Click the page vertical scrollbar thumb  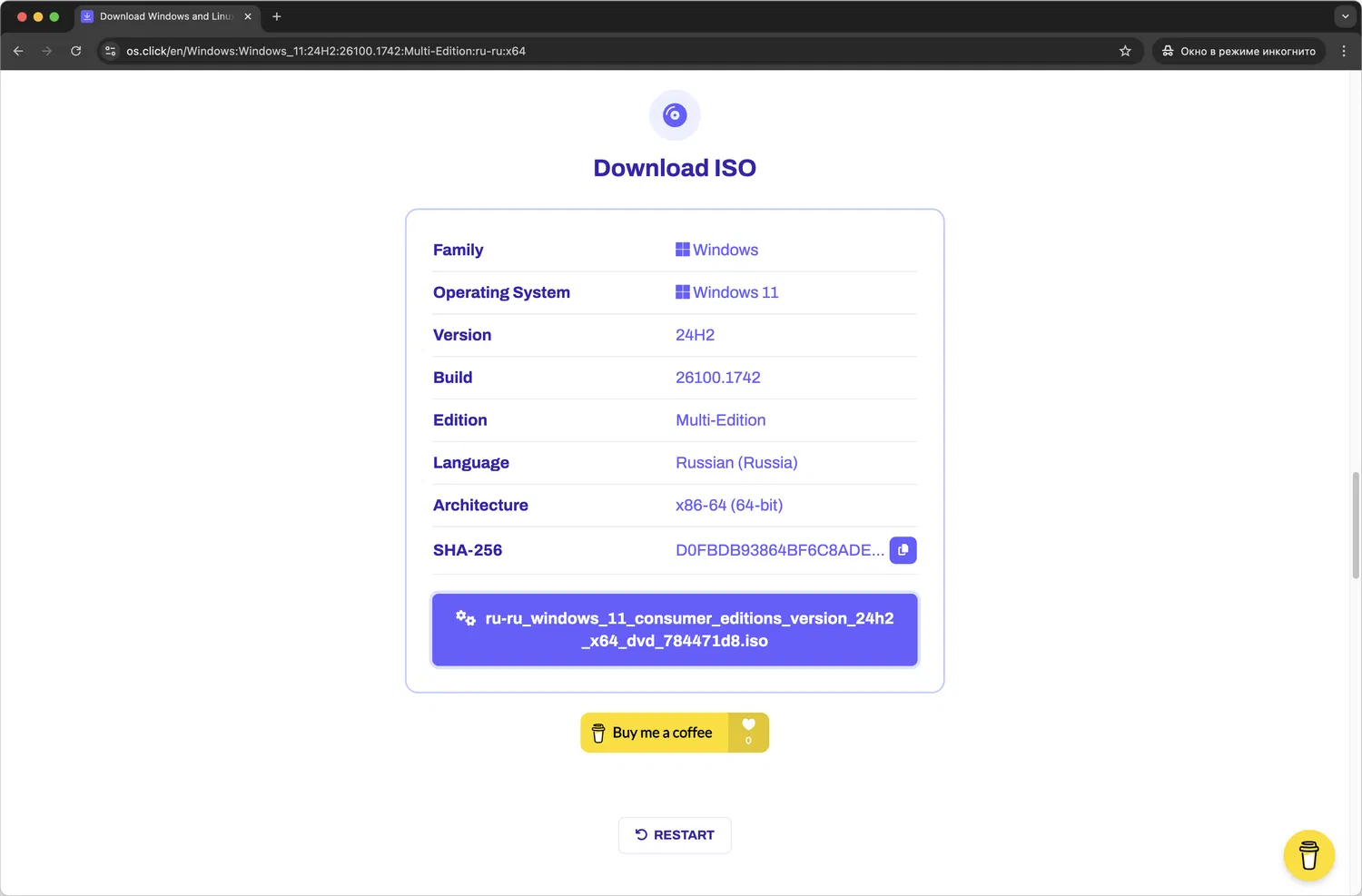1356,525
